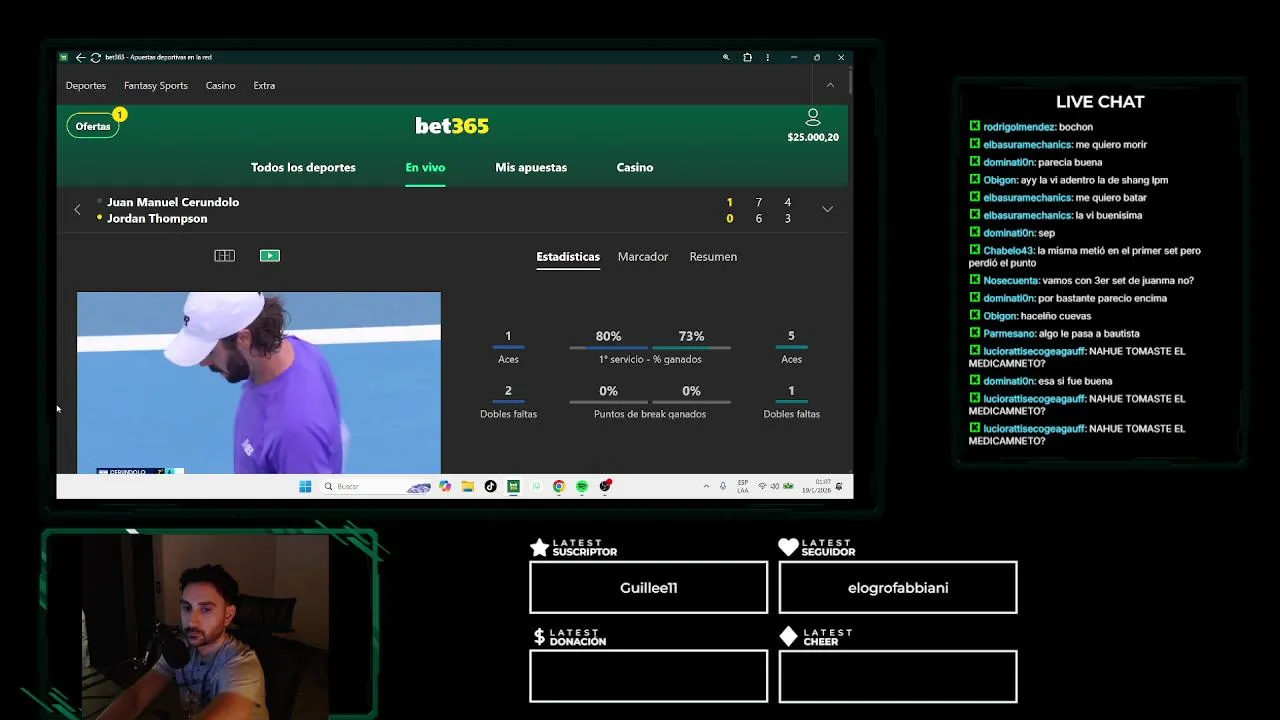Open the Casino item in top menu
Image resolution: width=1280 pixels, height=720 pixels.
(x=221, y=86)
